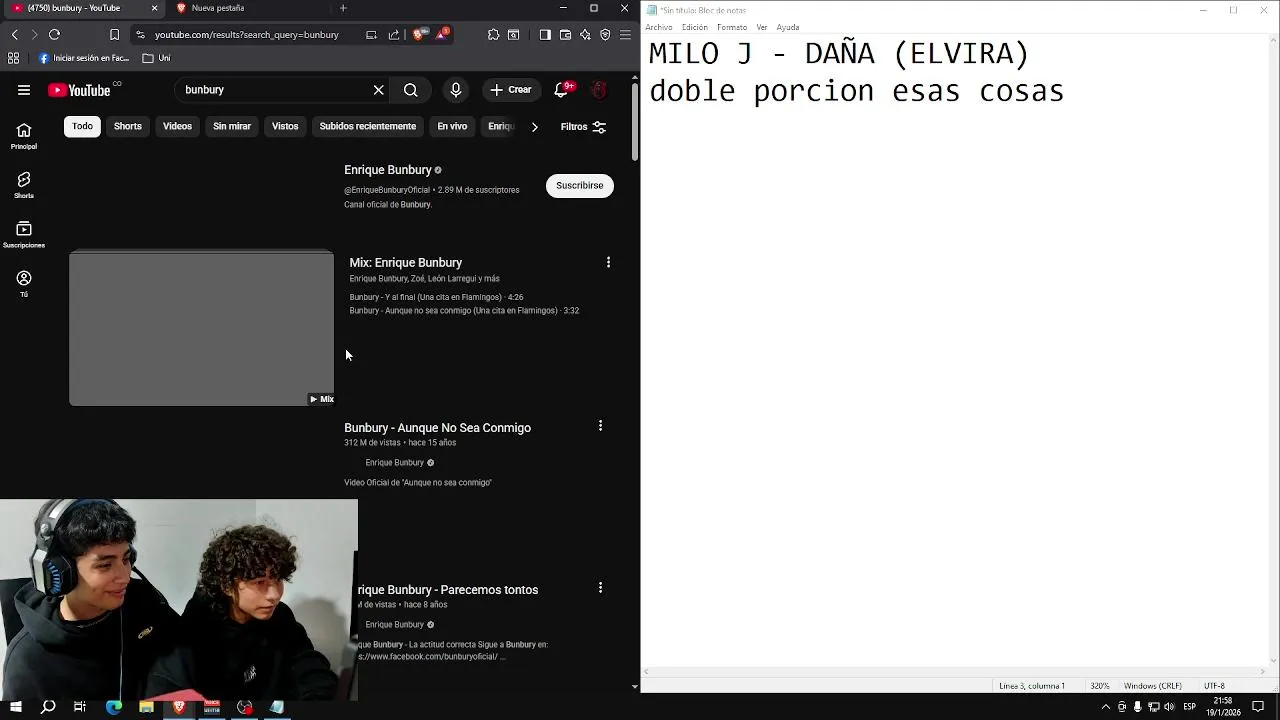Viewport: 1280px width, 720px height.
Task: Open more options for Aunque No Sea Conmigo
Action: (x=600, y=426)
